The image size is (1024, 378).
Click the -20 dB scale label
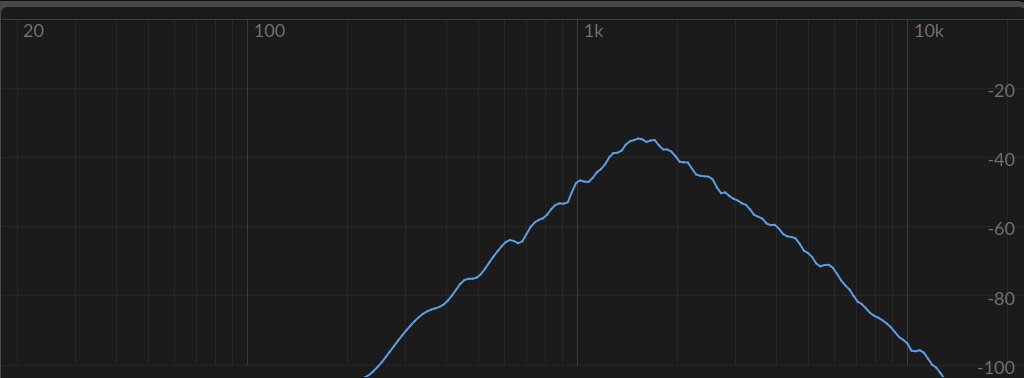click(1002, 91)
